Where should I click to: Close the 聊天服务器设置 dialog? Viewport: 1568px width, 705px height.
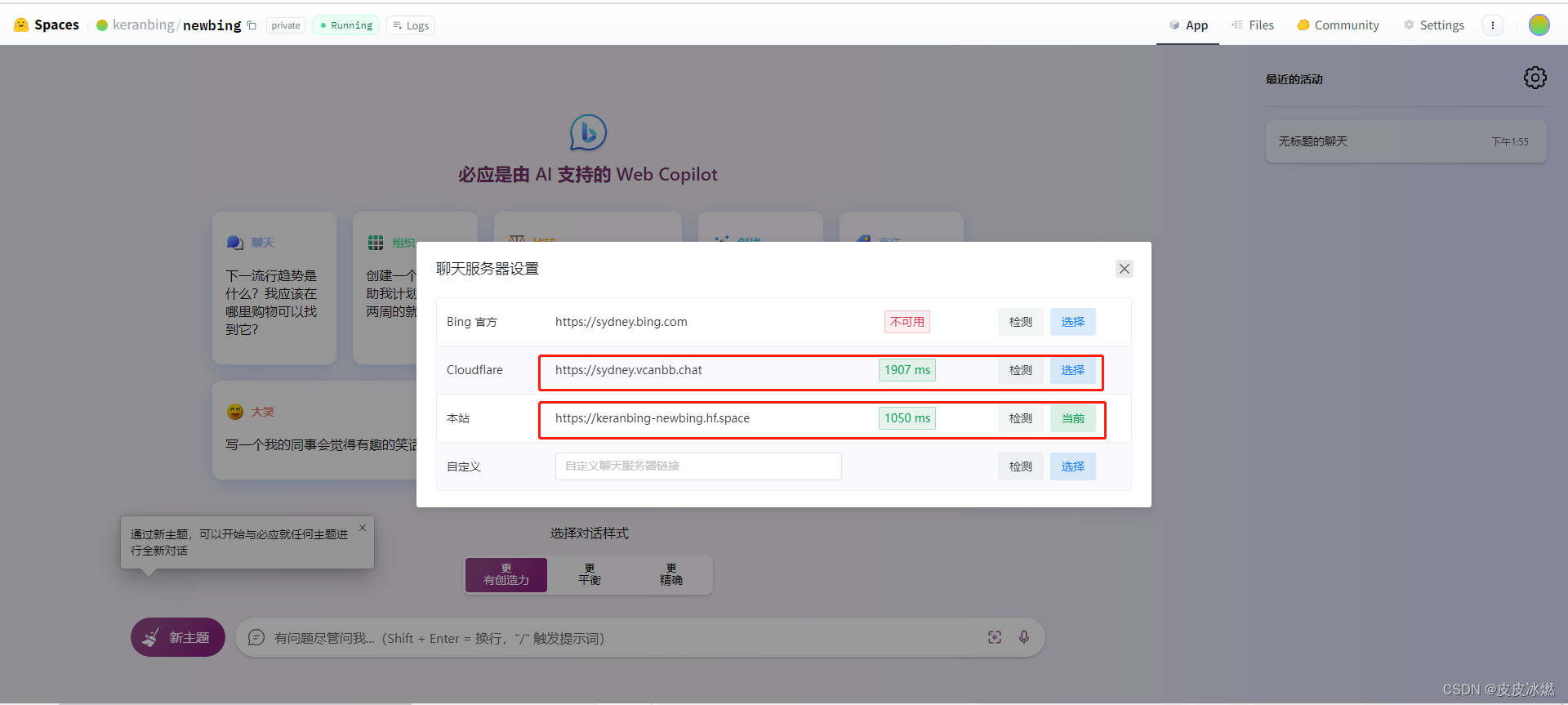point(1125,269)
